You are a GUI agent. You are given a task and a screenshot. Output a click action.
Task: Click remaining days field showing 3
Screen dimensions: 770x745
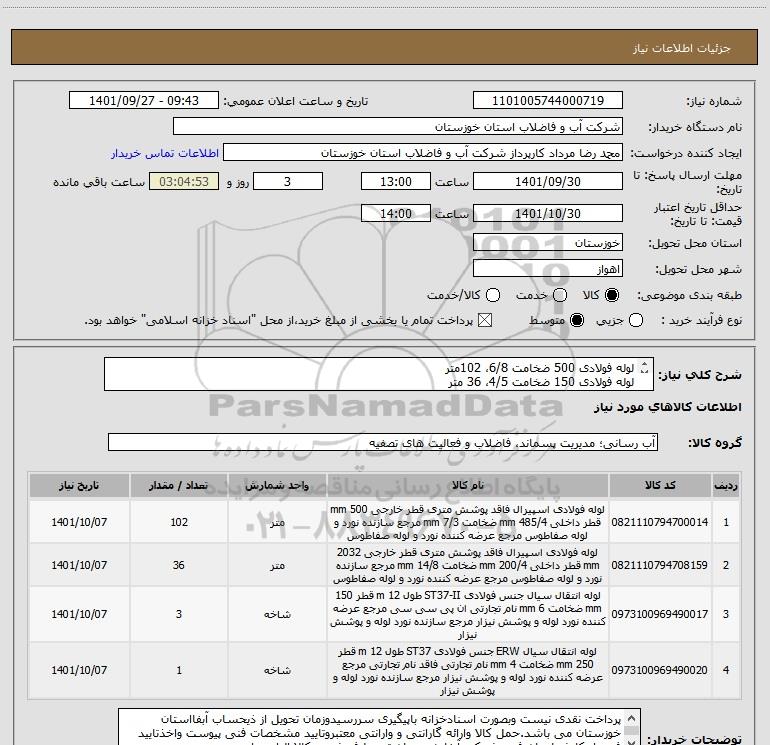coord(288,181)
